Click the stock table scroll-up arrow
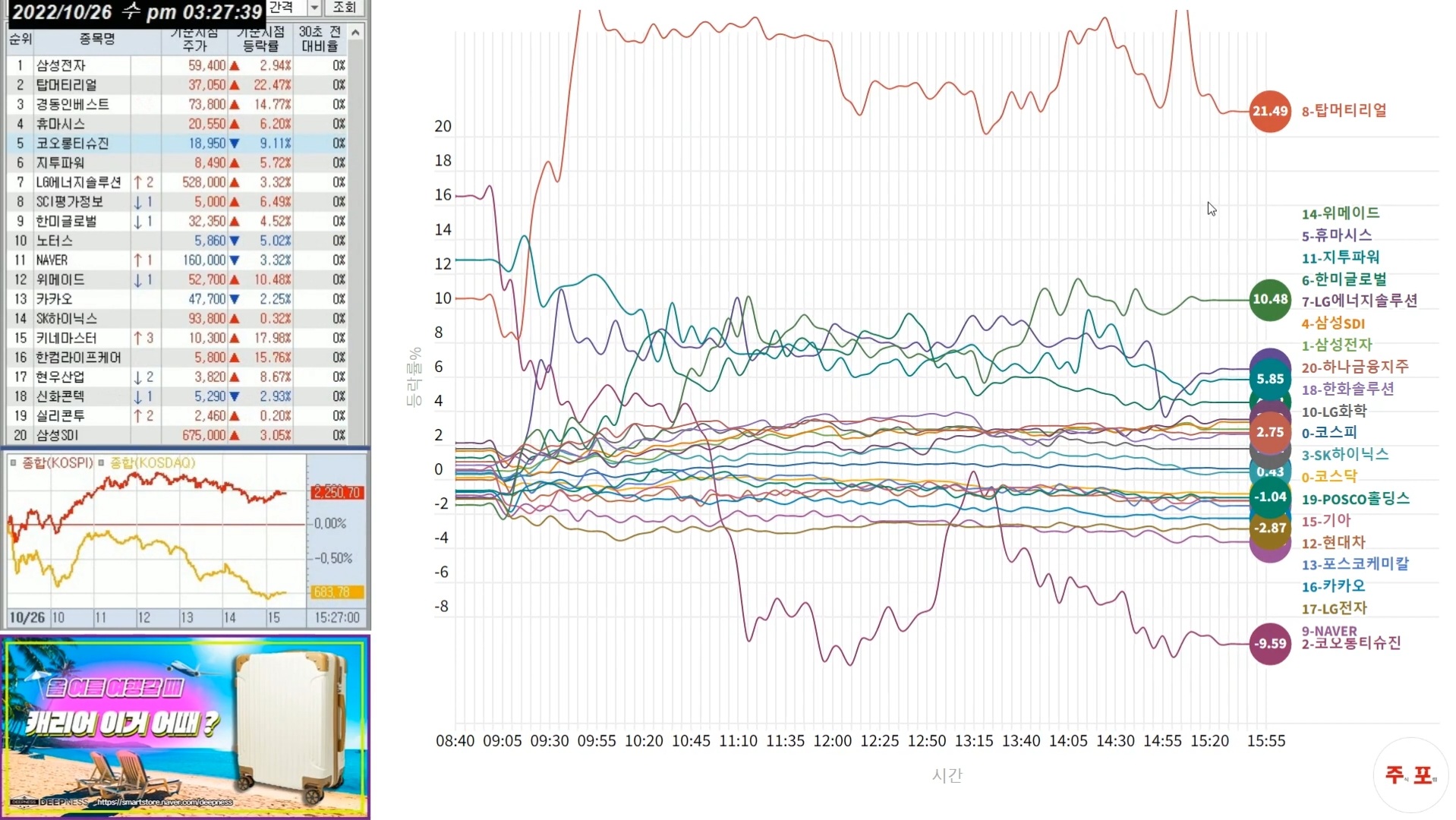The height and width of the screenshot is (820, 1456). click(355, 33)
